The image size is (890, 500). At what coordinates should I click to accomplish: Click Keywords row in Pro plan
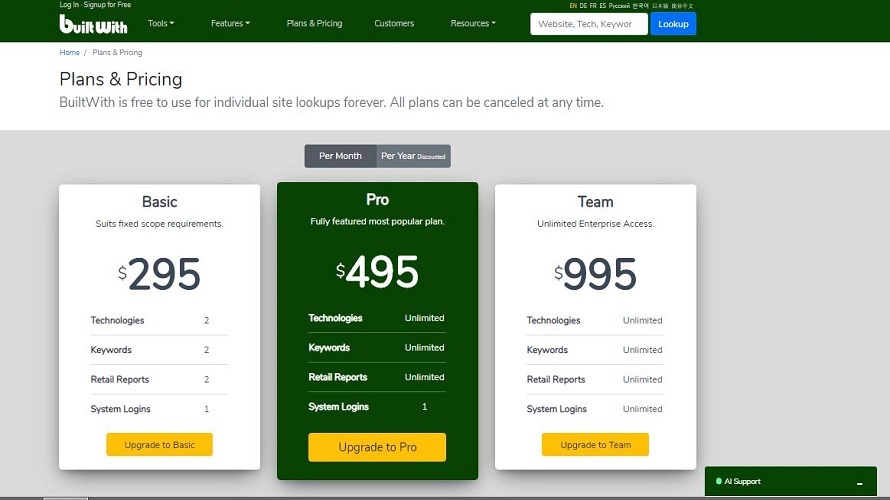(377, 347)
